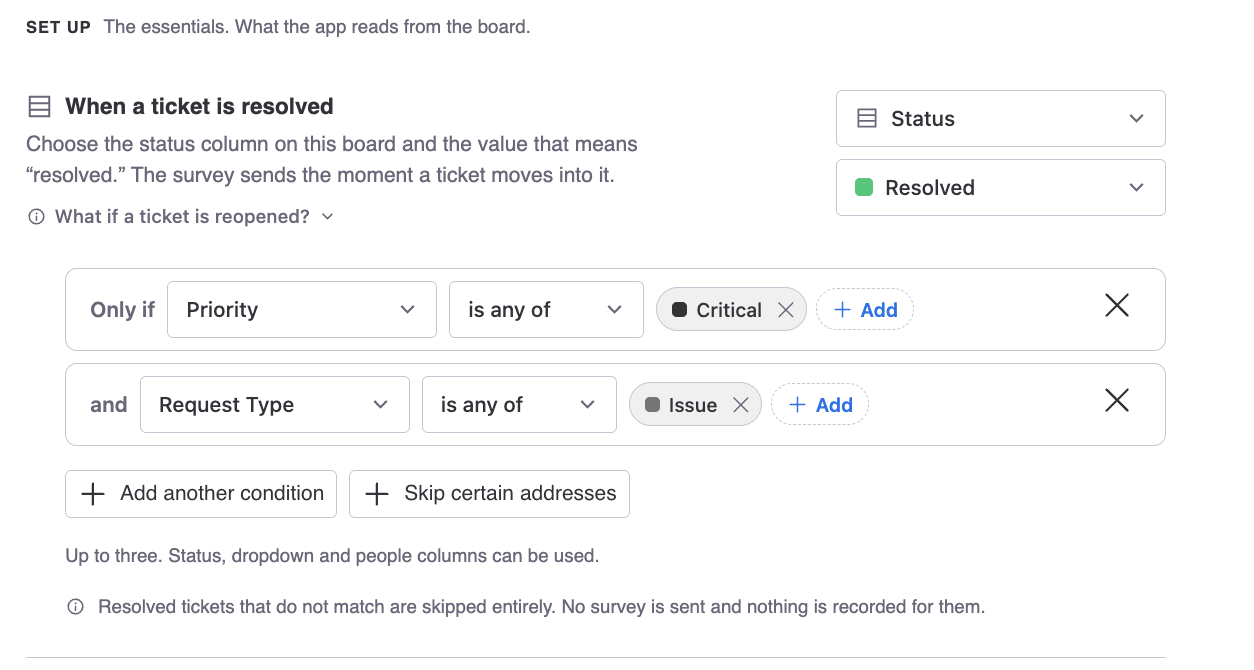Screen dimensions: 1254x670
Task: Add a value to the Request Type condition
Action: coord(820,405)
